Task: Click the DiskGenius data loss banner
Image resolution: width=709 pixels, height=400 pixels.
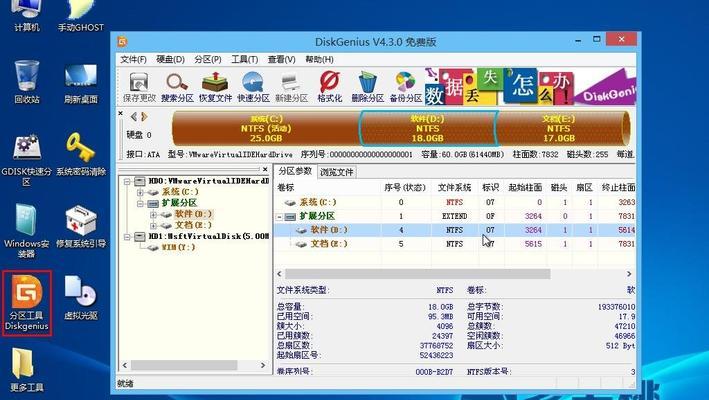Action: [529, 86]
